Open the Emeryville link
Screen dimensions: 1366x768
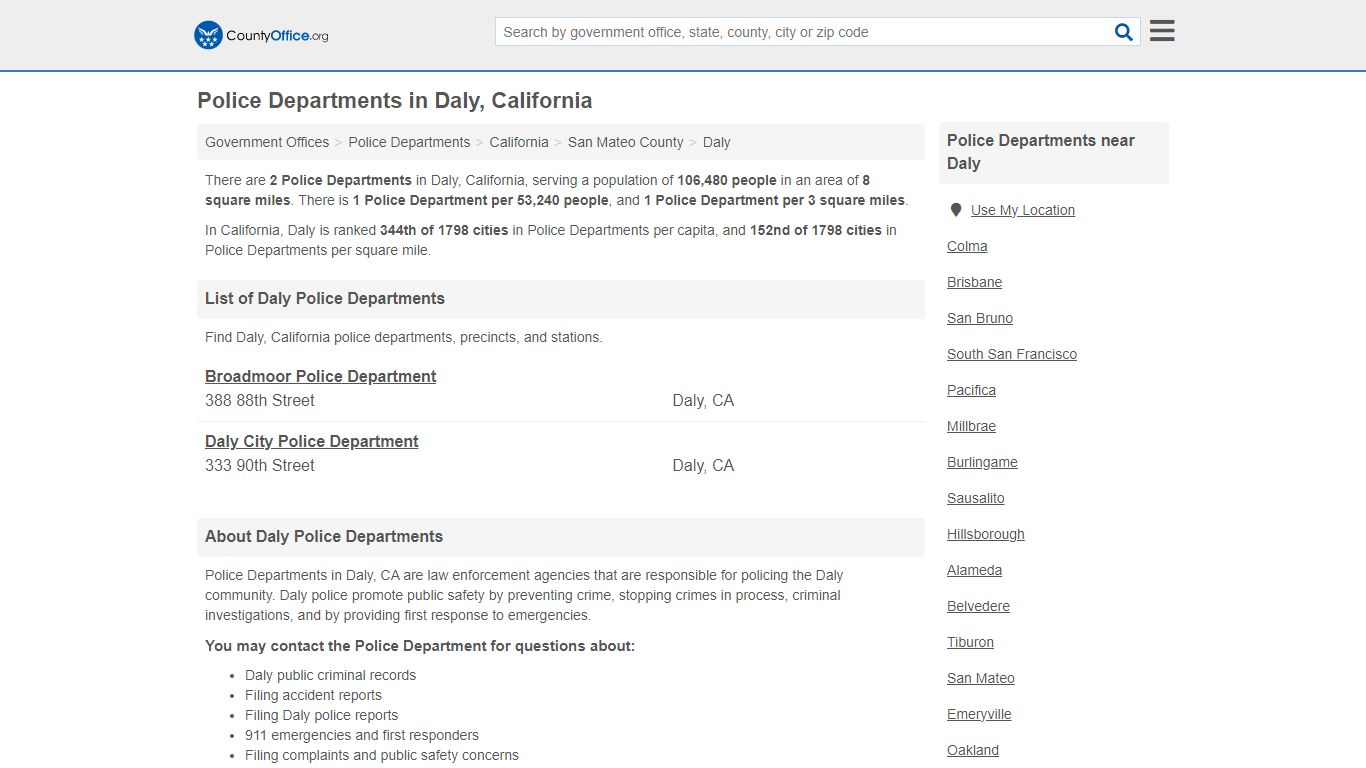coord(980,714)
